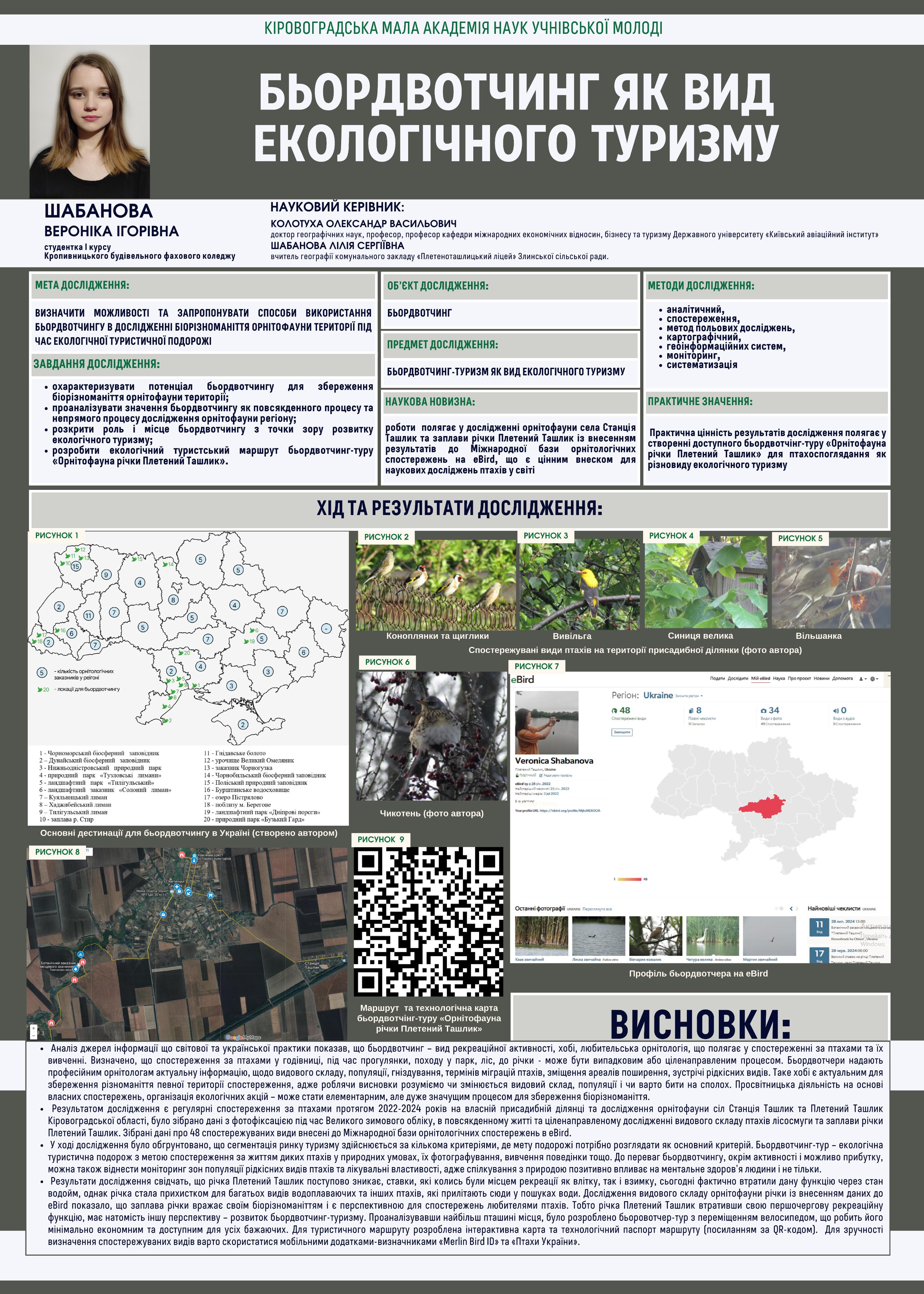Click the 34 Види з фото camera icon

coord(764,711)
